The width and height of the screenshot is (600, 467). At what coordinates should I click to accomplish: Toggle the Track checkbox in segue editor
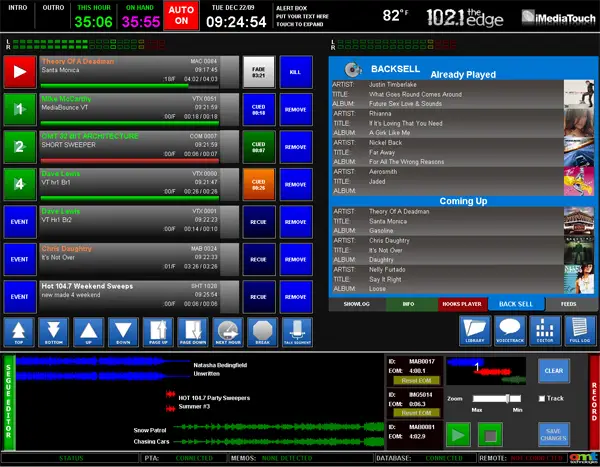point(542,398)
